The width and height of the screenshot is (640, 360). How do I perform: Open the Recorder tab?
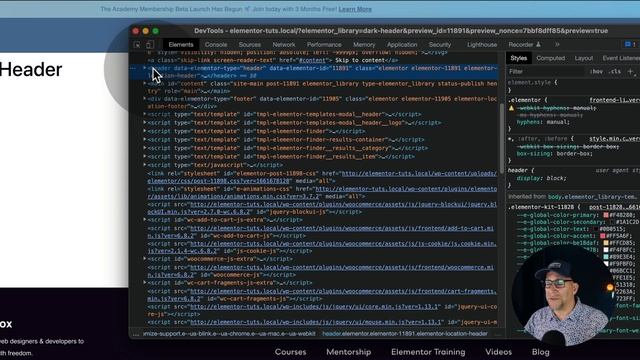[x=524, y=44]
